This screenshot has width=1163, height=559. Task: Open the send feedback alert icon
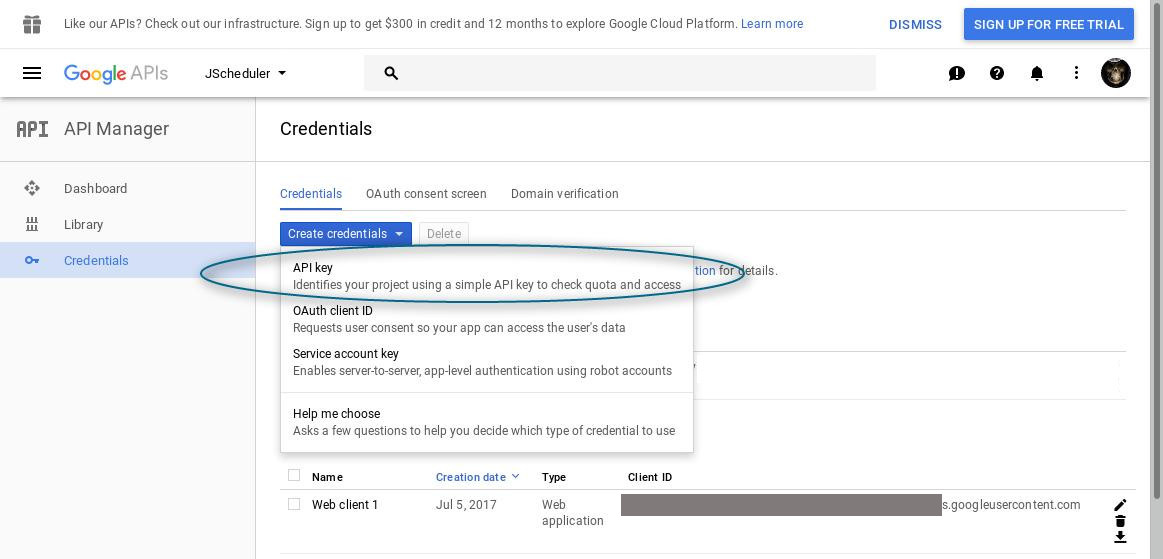coord(957,73)
